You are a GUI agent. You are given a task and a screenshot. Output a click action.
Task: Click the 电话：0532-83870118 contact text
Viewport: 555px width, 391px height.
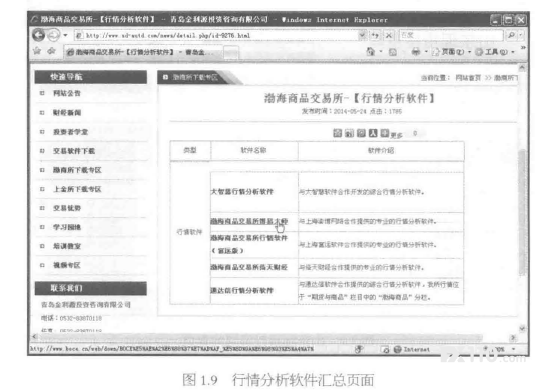tap(71, 318)
